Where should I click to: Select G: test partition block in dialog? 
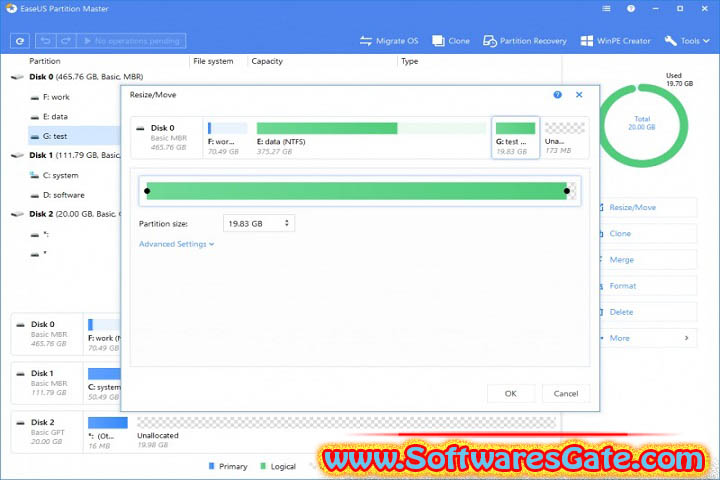pos(515,137)
